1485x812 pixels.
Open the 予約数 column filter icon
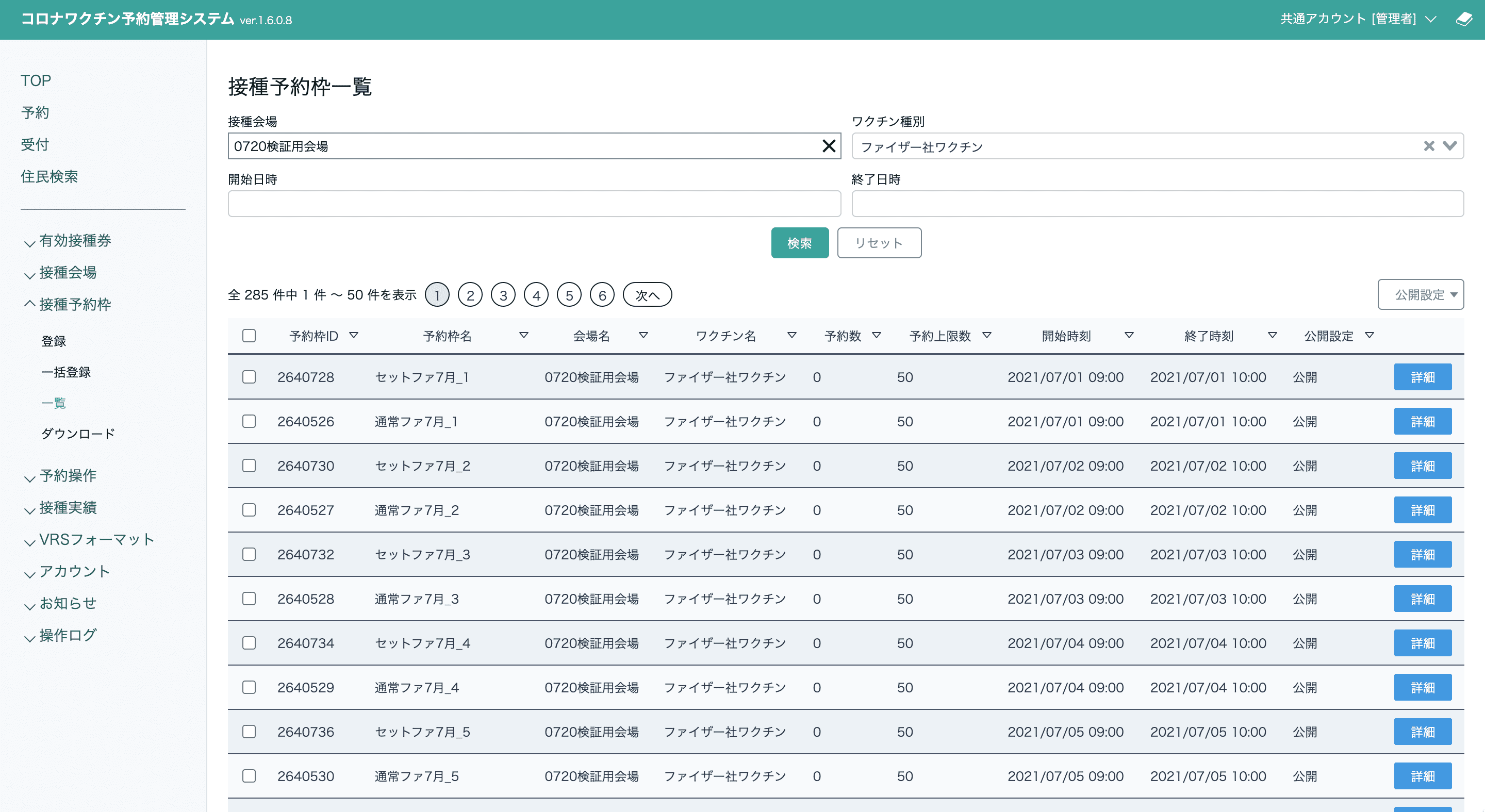click(x=878, y=335)
